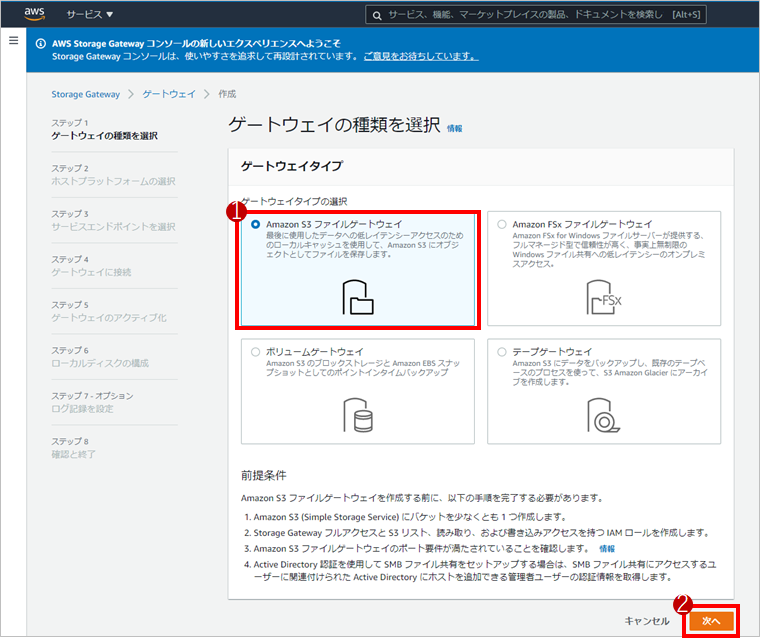This screenshot has height=638, width=760.
Task: Open the hamburger navigation menu
Action: coord(14,40)
